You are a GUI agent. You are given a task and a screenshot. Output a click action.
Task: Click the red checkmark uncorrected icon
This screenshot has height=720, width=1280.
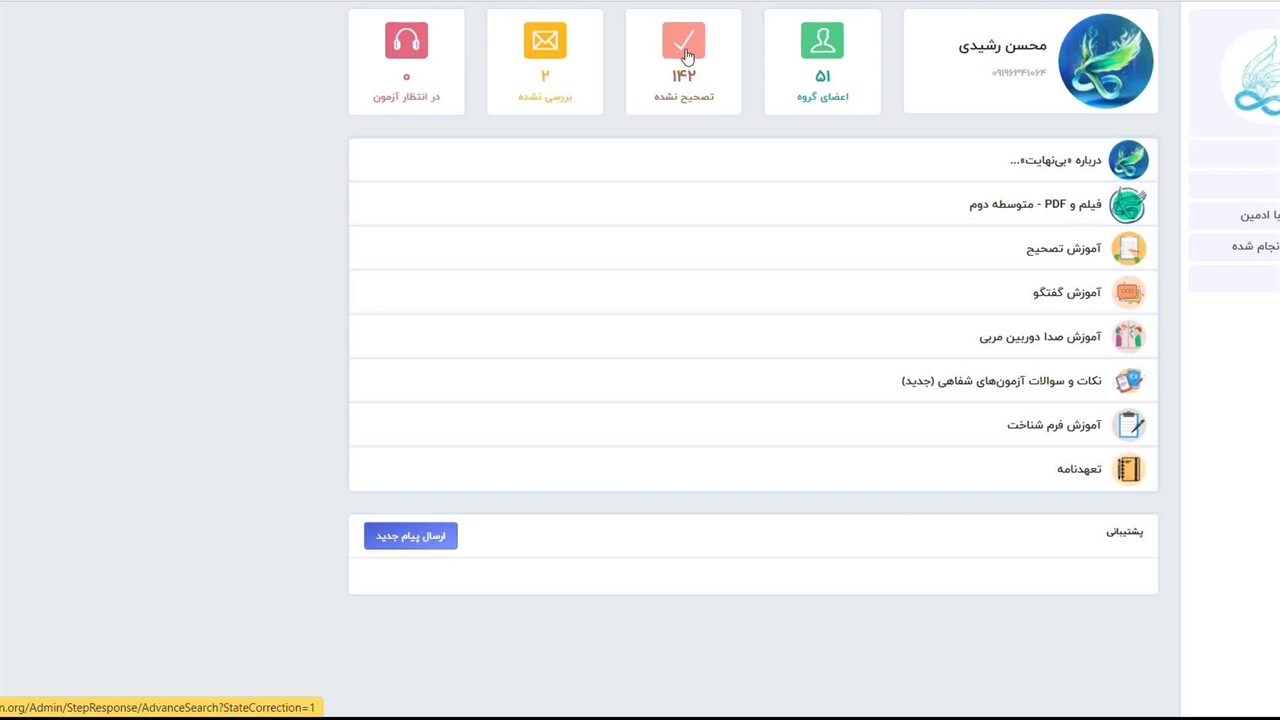683,41
